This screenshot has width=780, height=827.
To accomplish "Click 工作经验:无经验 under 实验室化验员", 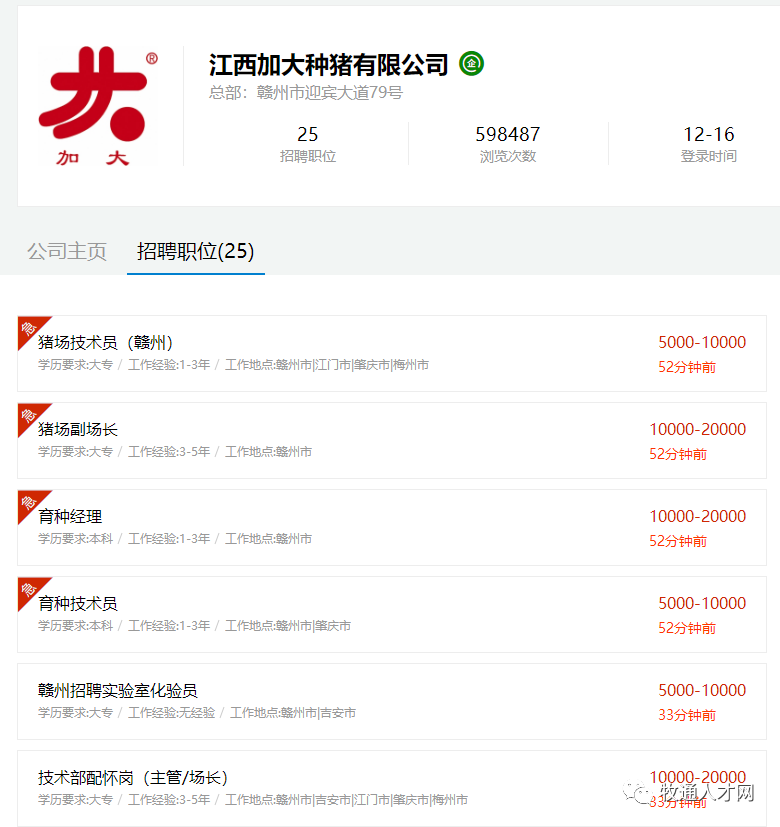I will [x=171, y=713].
